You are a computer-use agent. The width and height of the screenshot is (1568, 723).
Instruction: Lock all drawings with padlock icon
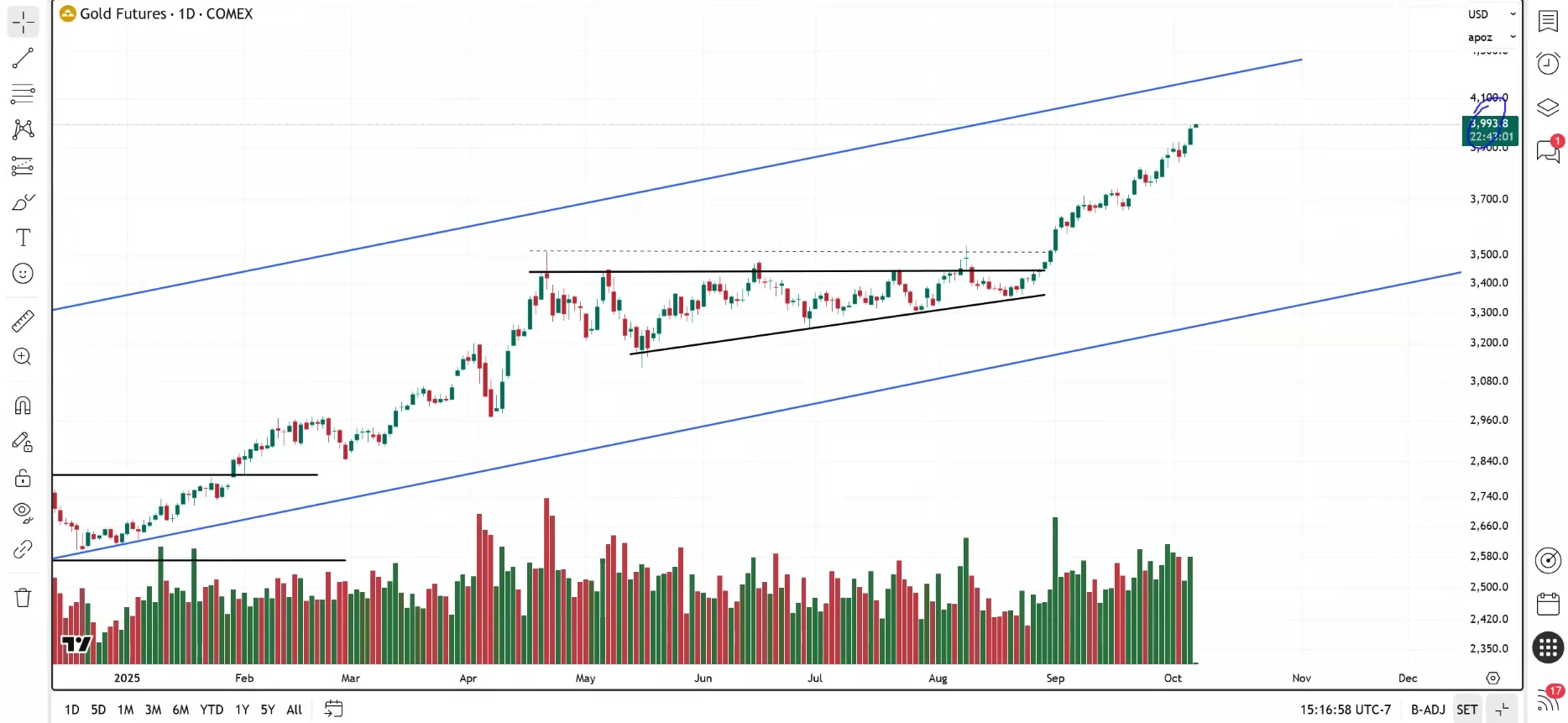coord(23,478)
